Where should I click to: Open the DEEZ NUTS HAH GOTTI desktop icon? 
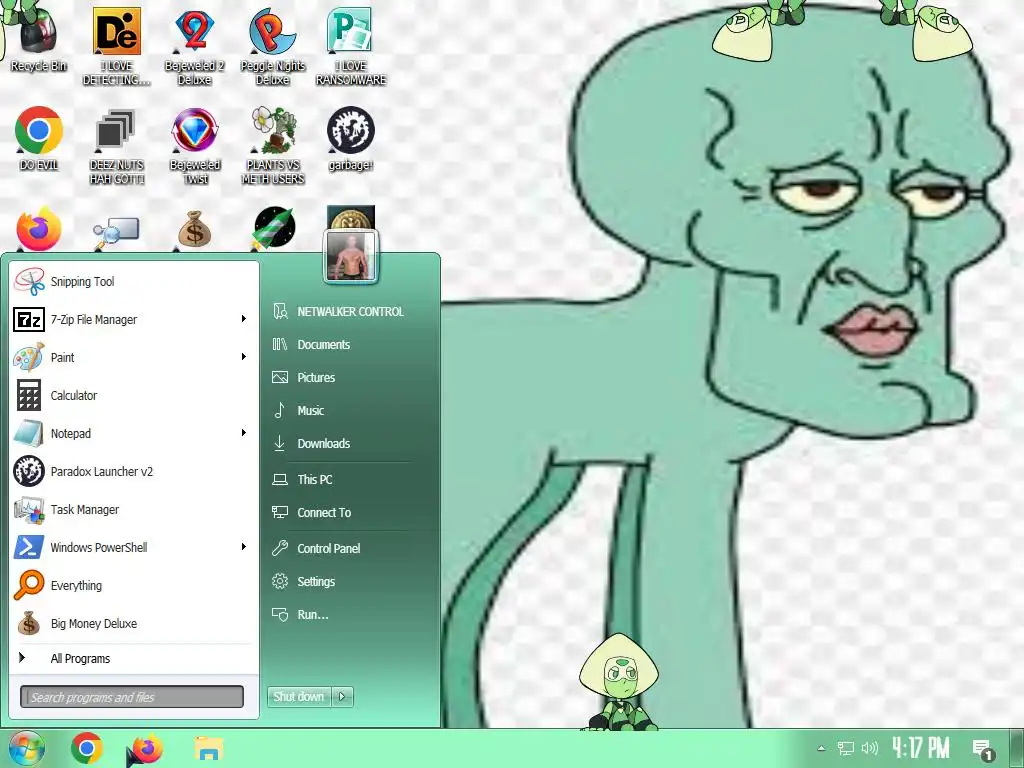(116, 146)
